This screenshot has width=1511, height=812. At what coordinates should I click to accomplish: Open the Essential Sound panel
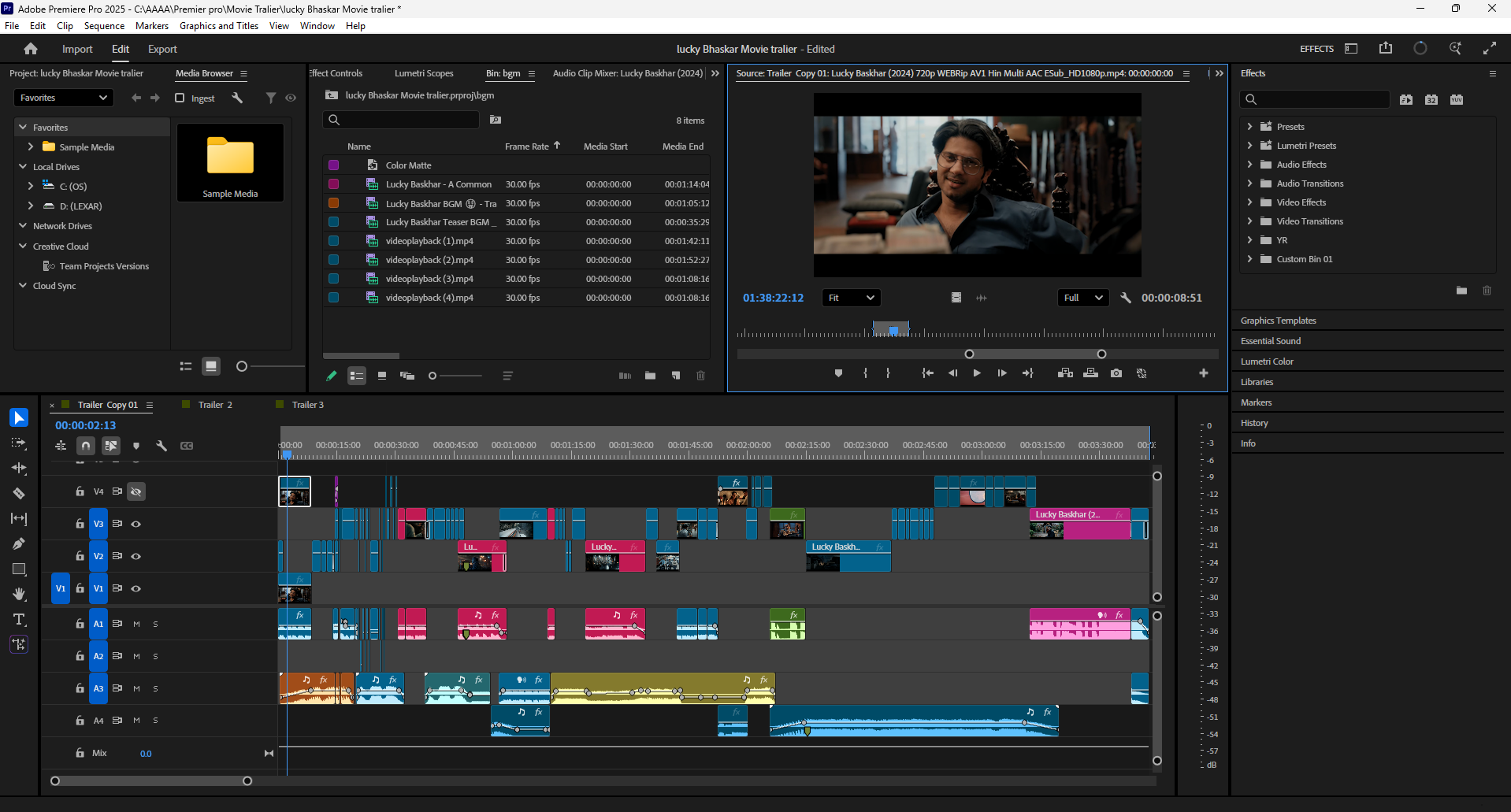pos(1271,341)
